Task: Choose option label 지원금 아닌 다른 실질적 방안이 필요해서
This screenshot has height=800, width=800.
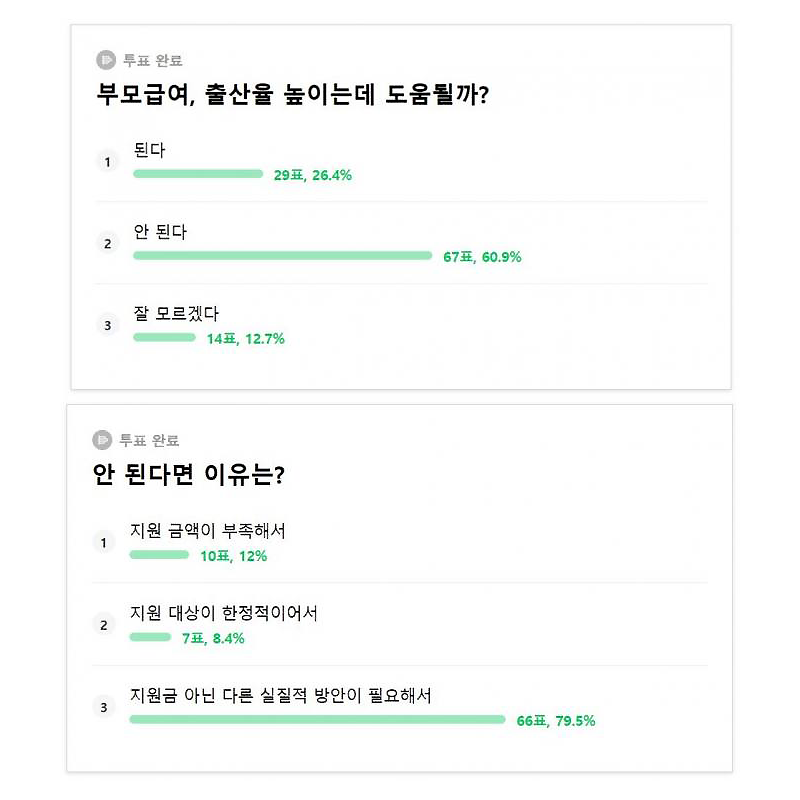Action: [281, 695]
